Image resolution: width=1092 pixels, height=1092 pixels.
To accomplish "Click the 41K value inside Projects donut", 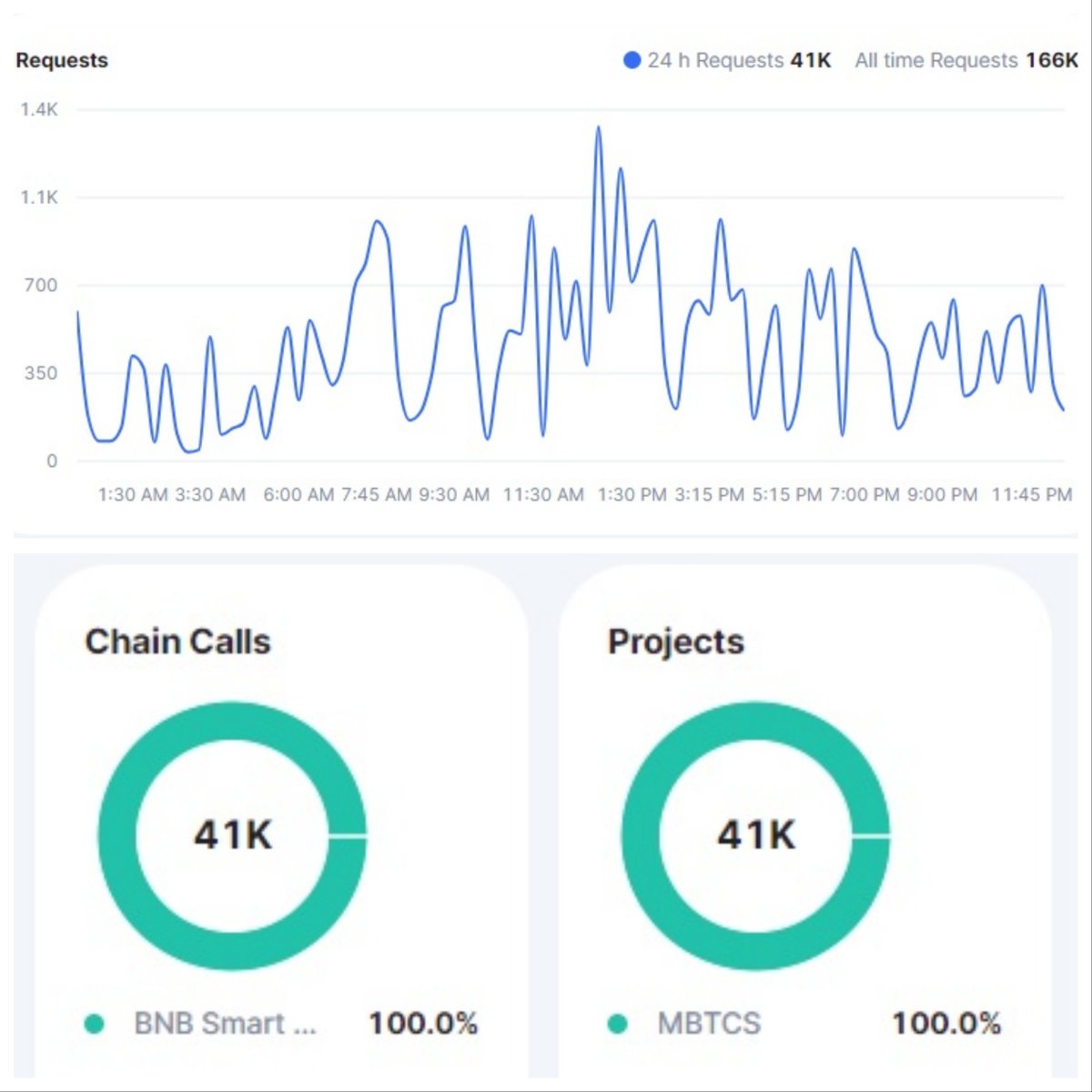I will click(x=756, y=834).
